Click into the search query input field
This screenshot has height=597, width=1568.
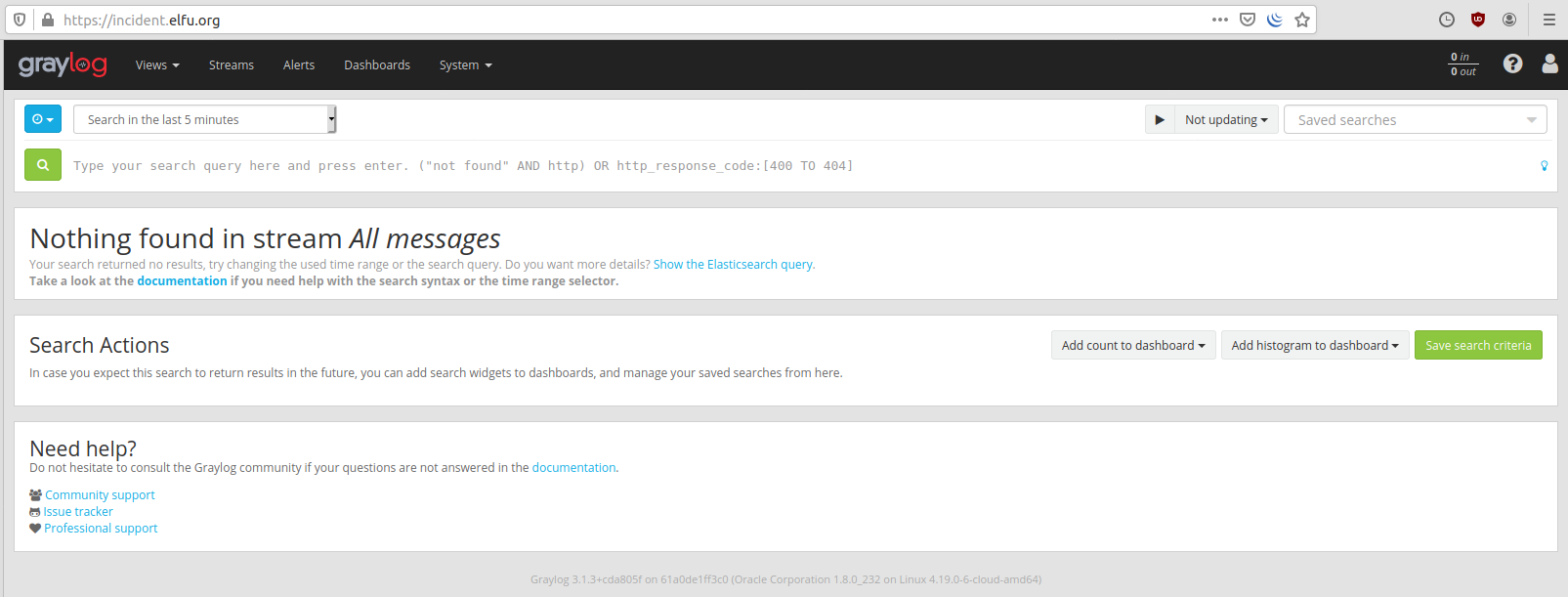(x=801, y=165)
